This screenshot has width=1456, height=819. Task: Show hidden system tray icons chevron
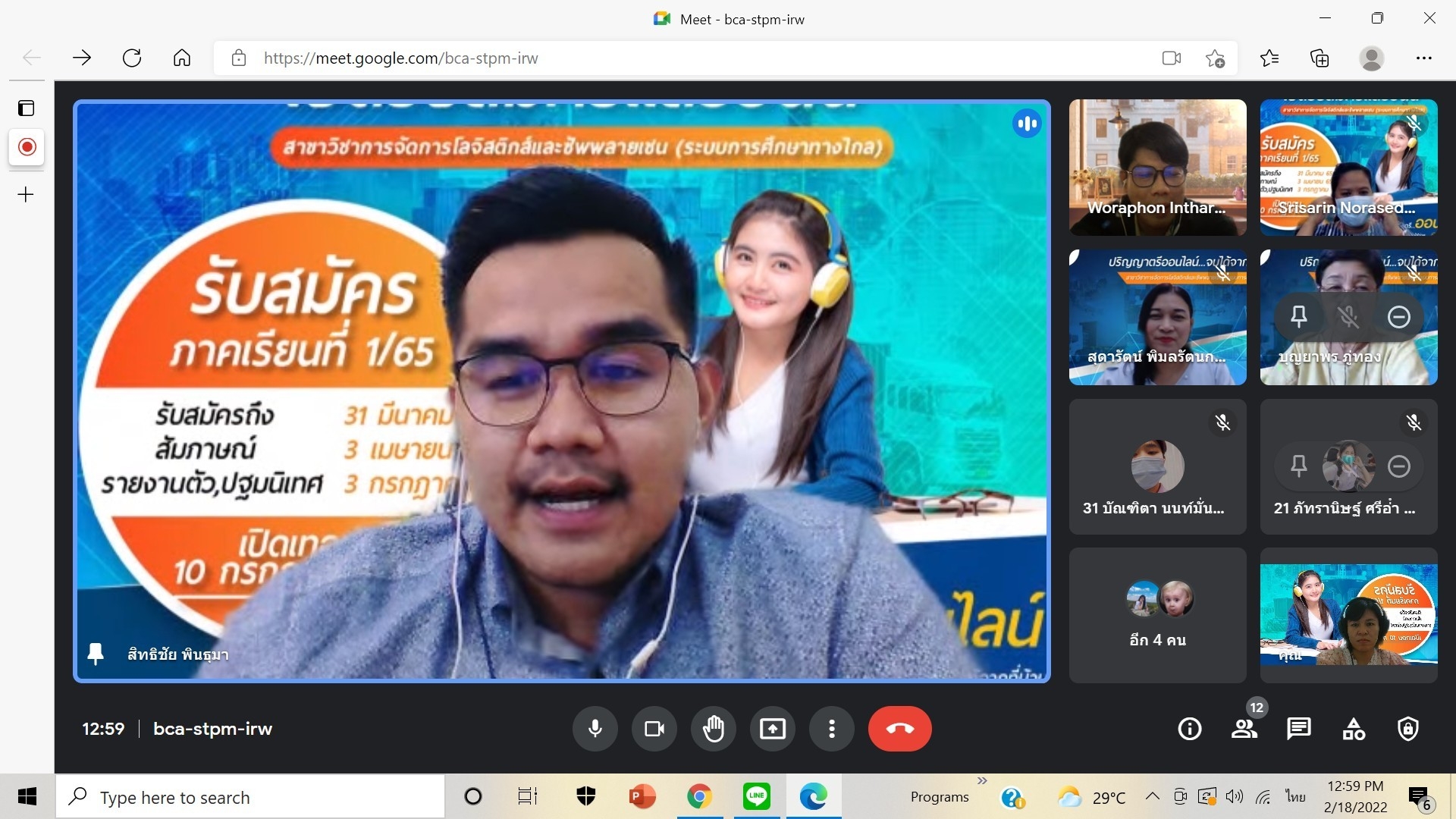pos(1152,796)
